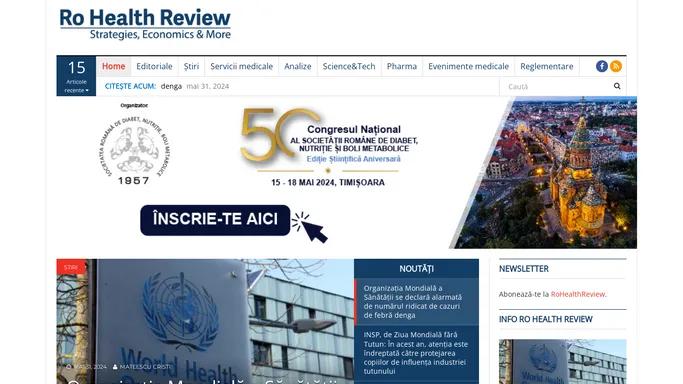
Task: Select the NOUTĂȚI tab header
Action: pyautogui.click(x=416, y=269)
